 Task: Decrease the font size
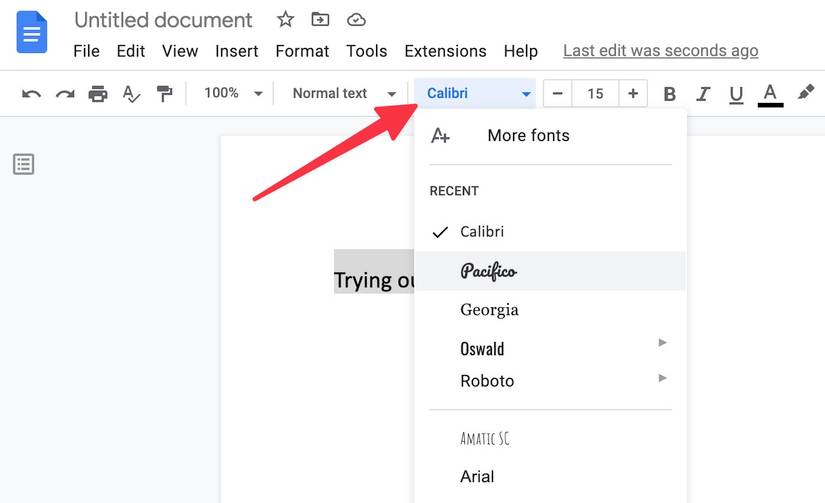558,94
